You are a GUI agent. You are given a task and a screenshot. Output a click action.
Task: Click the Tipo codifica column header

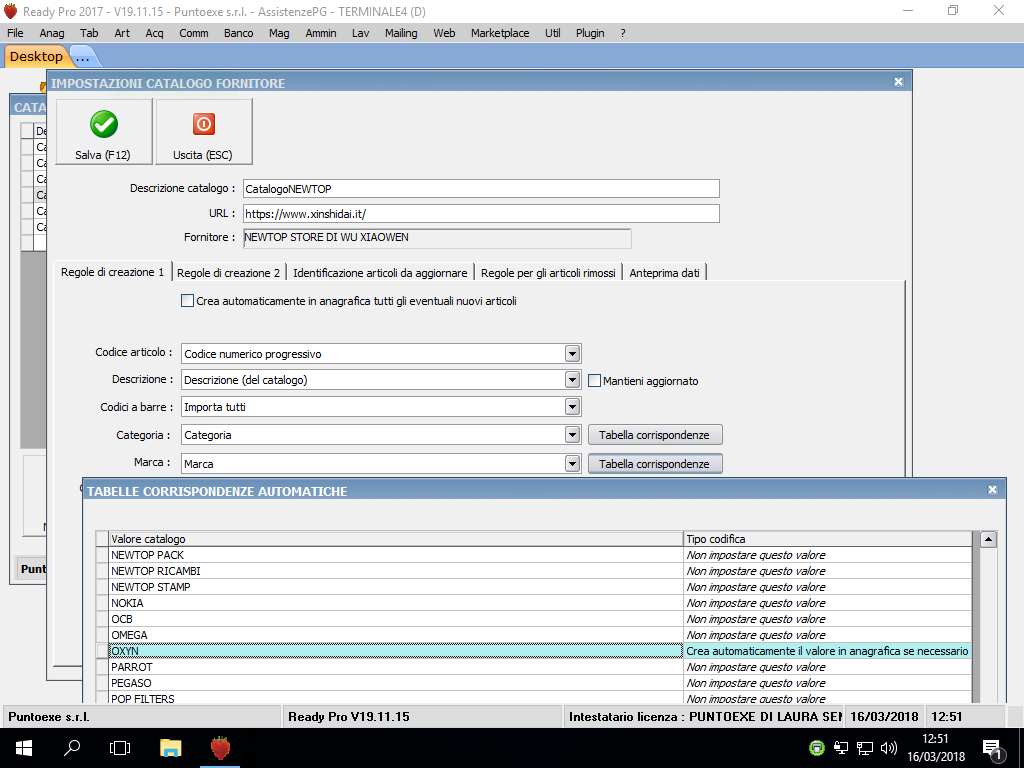tap(827, 539)
